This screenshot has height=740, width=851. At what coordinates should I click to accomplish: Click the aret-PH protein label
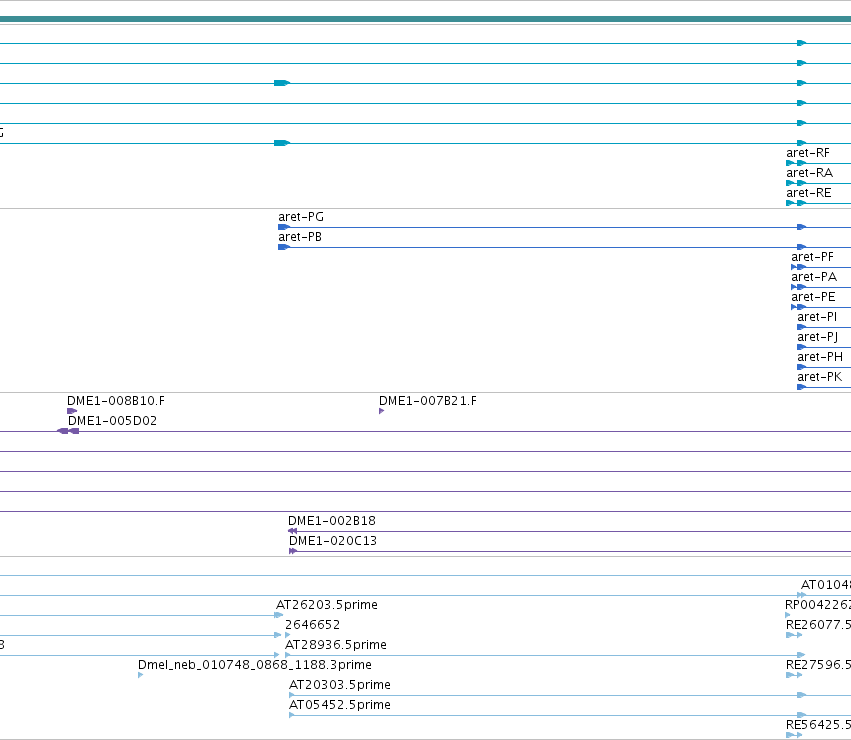point(820,358)
